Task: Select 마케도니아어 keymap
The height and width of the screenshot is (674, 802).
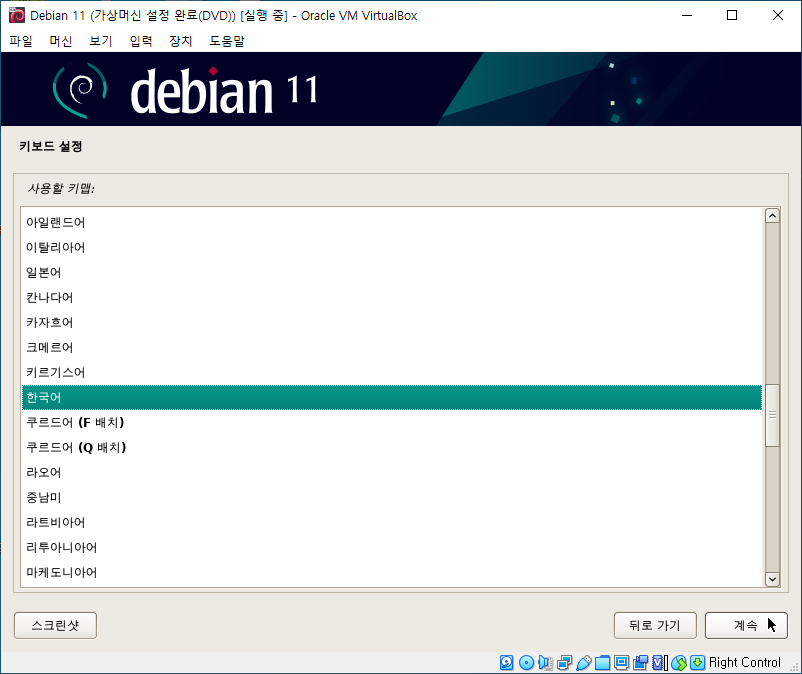Action: pos(392,573)
